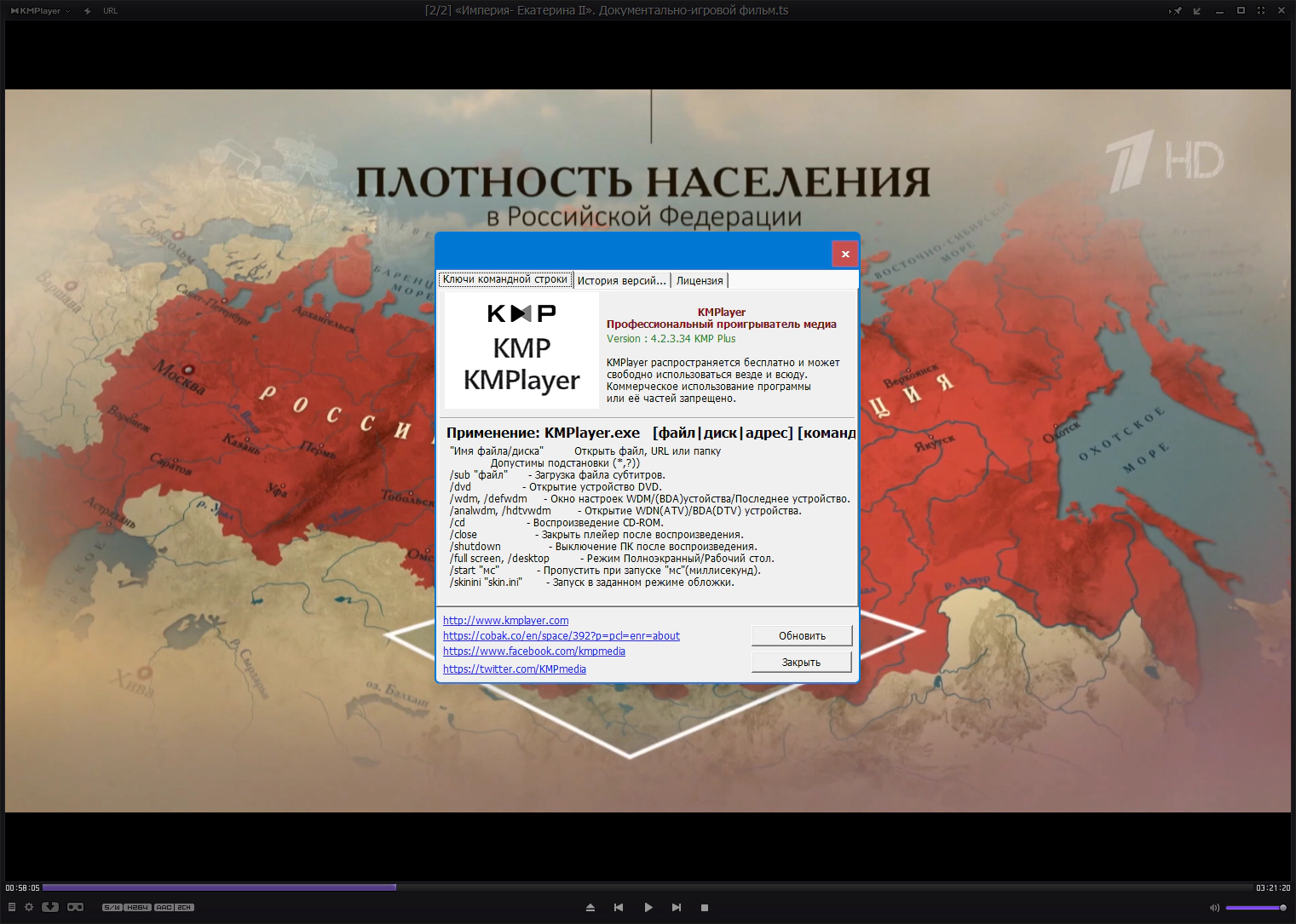Viewport: 1296px width, 924px height.
Task: Open the KMPlayer logo dropdown menu
Action: coord(40,11)
